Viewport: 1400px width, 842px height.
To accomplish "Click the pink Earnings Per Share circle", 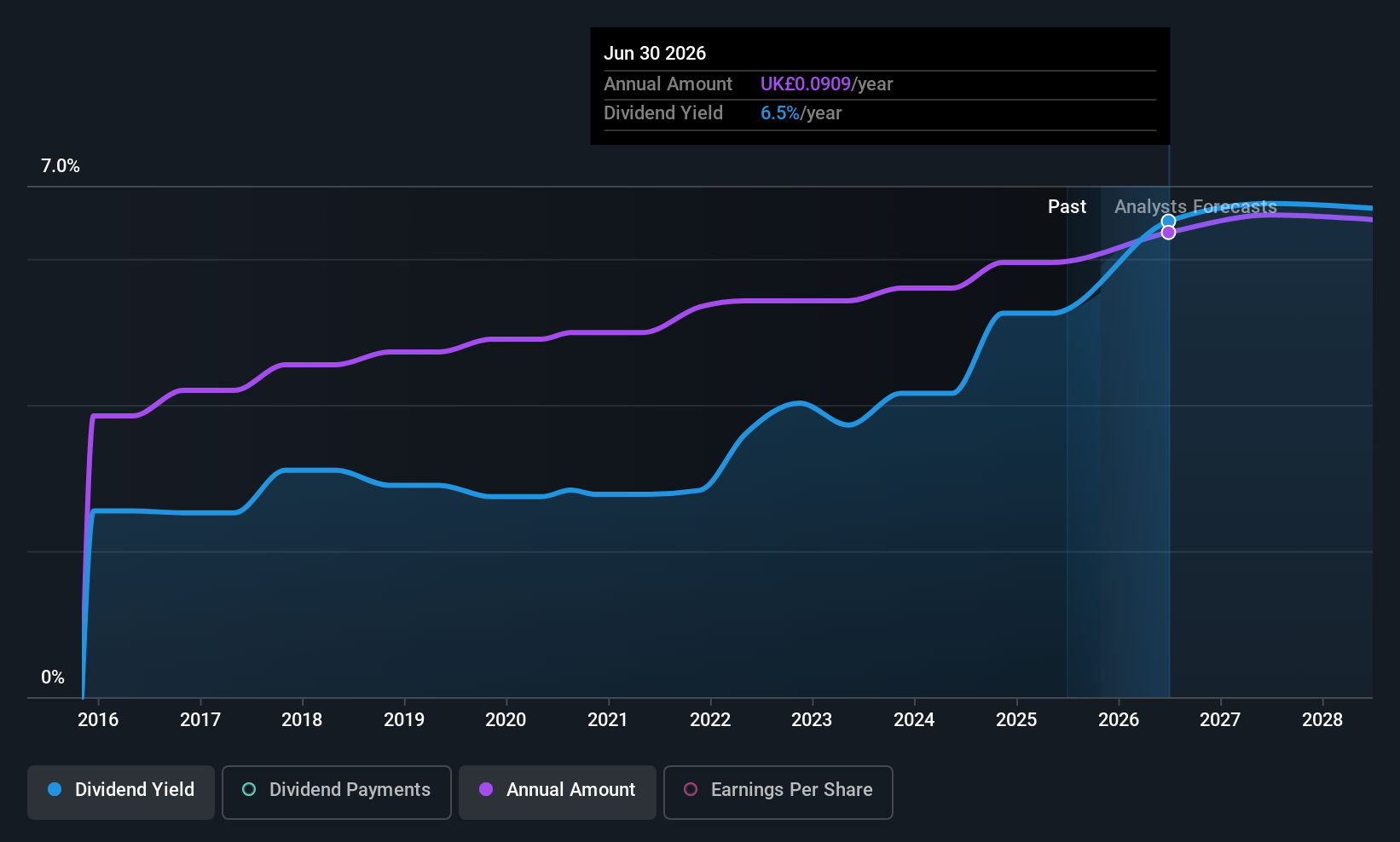I will pos(691,790).
